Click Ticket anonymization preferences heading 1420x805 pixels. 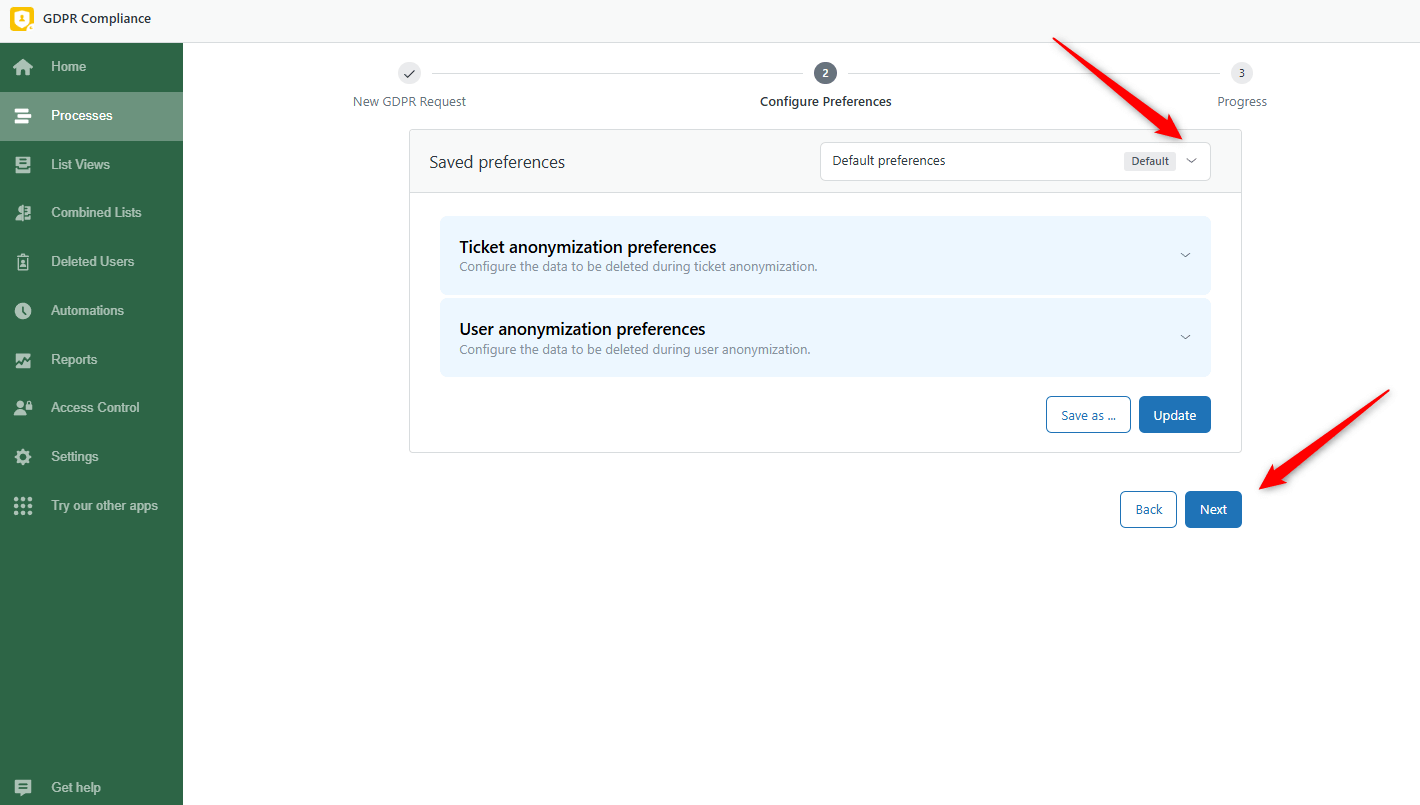pos(588,247)
